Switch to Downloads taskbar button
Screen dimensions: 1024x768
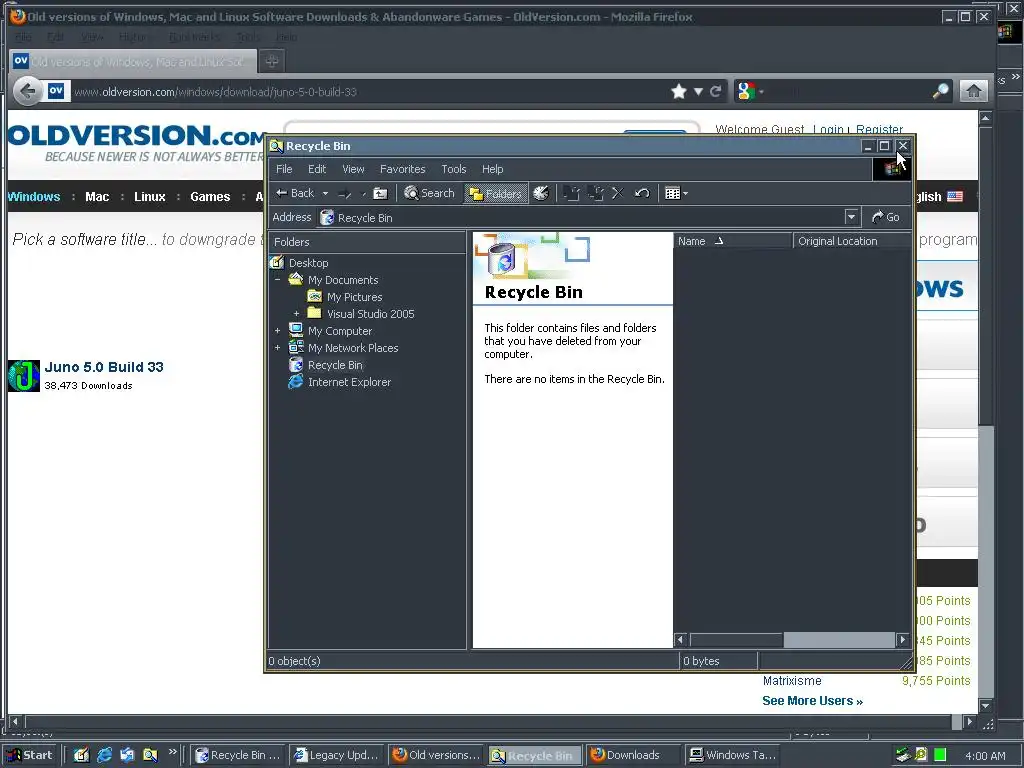633,755
